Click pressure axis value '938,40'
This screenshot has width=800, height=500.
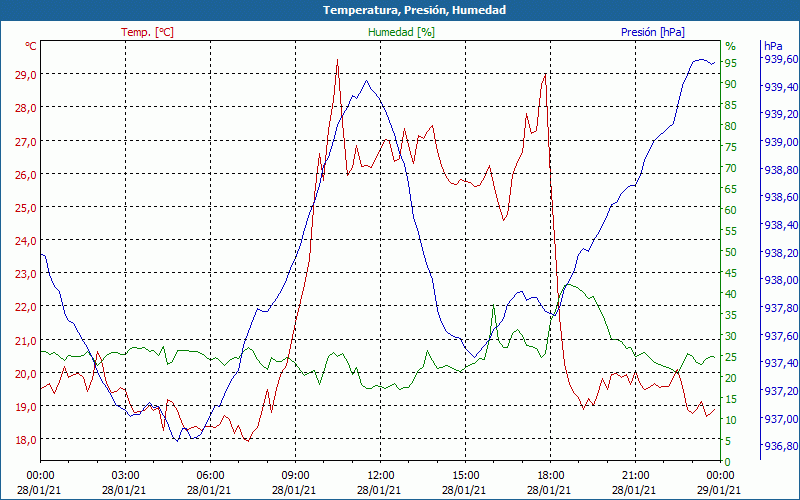[x=781, y=224]
